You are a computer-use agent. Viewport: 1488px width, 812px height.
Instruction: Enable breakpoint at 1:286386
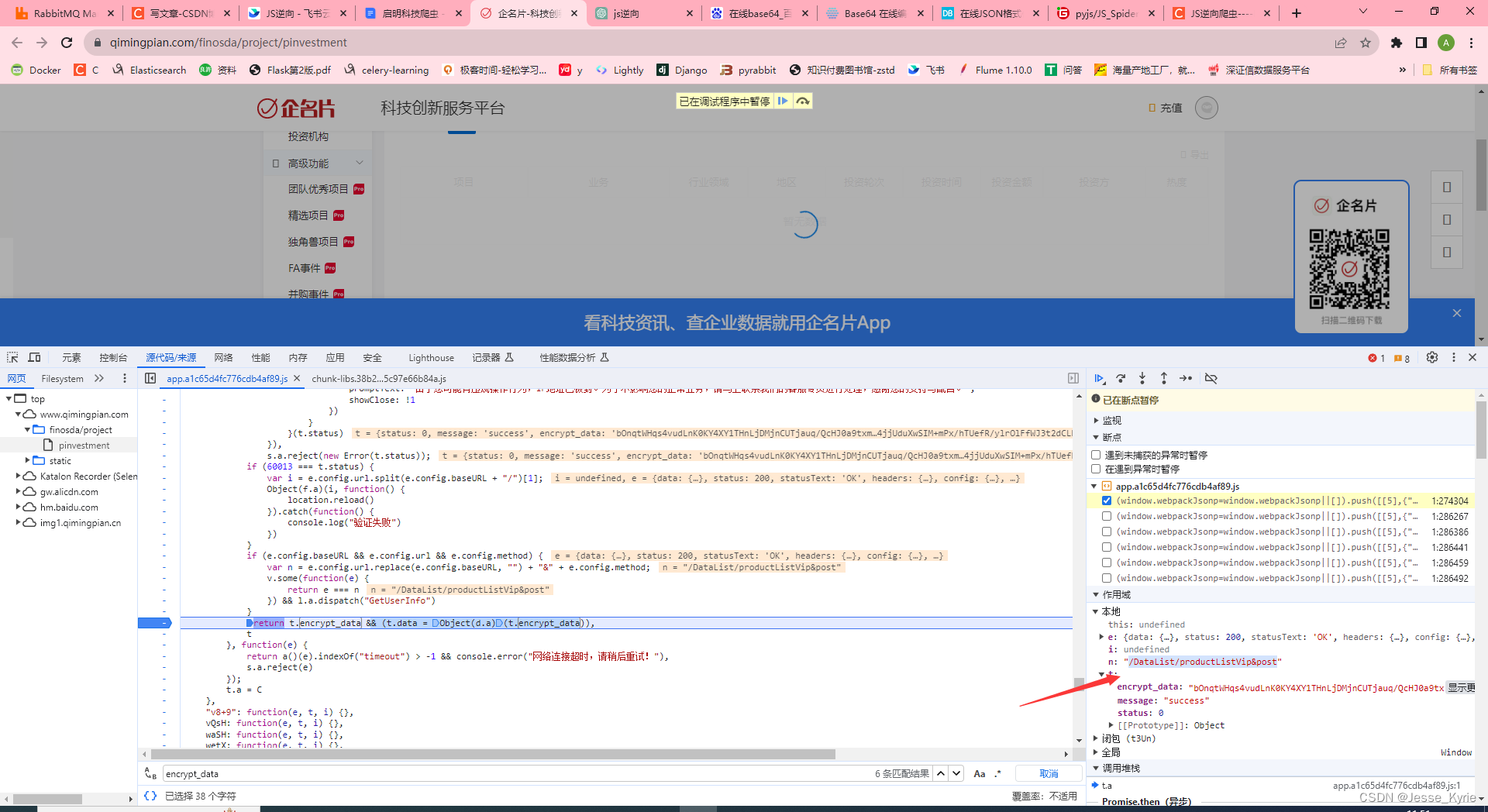click(1107, 532)
